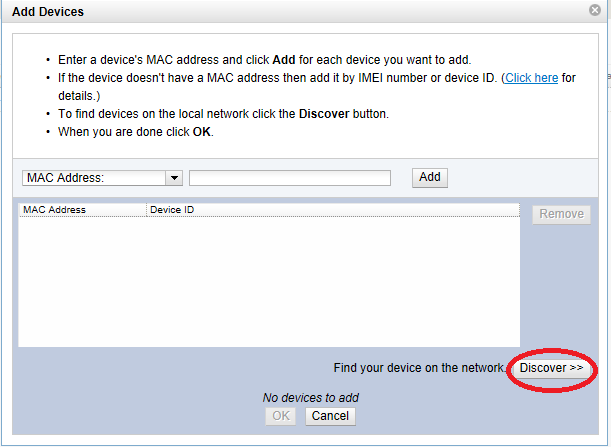
Task: Open the 'Click here' details link
Action: (532, 77)
